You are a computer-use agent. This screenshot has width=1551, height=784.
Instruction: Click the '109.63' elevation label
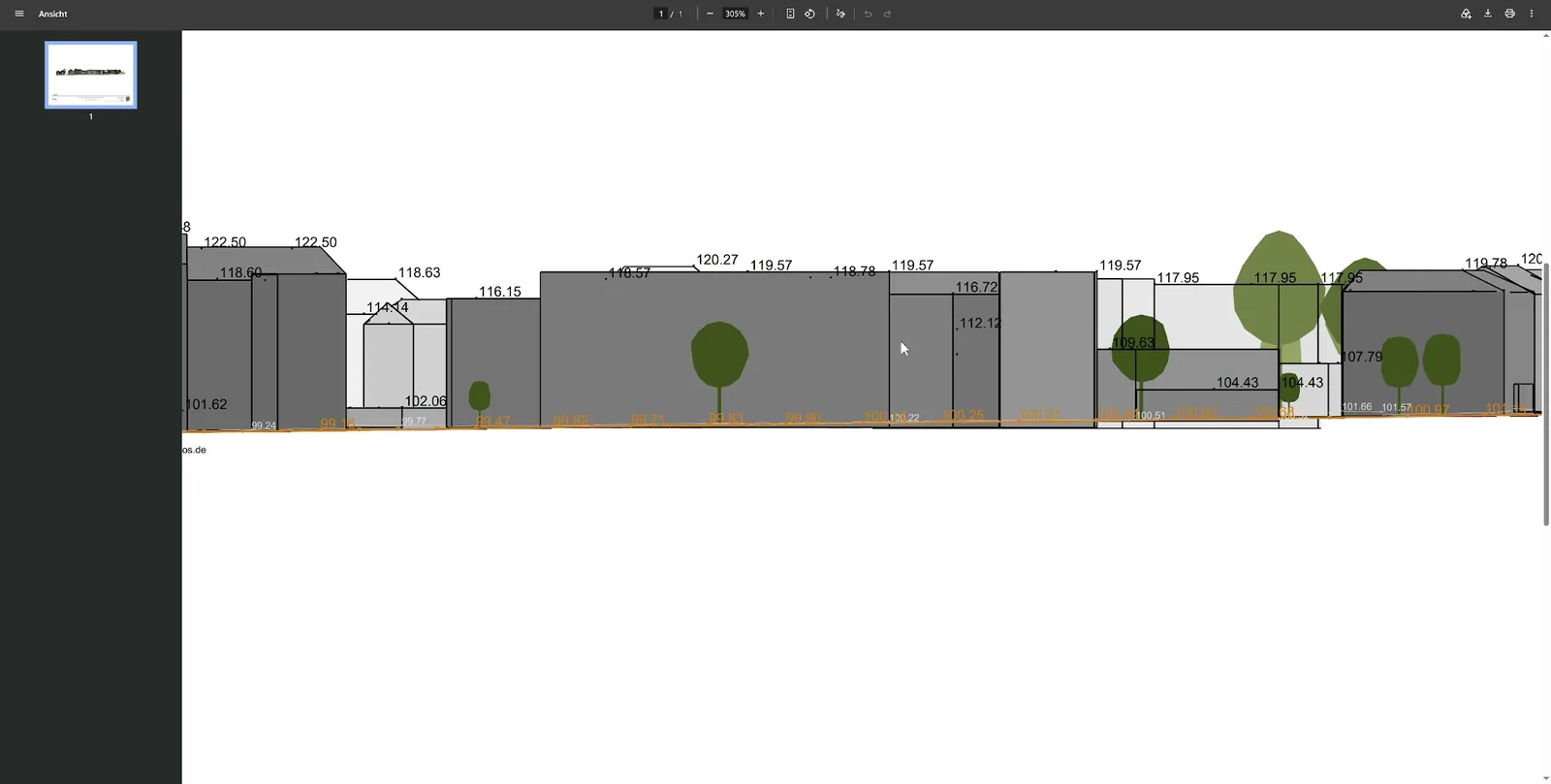1133,343
